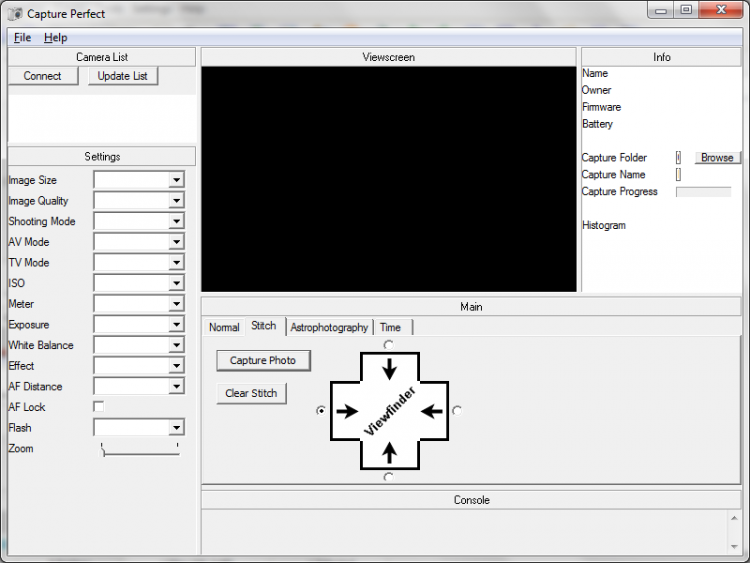Click the Connect button
The height and width of the screenshot is (563, 750).
coord(43,76)
